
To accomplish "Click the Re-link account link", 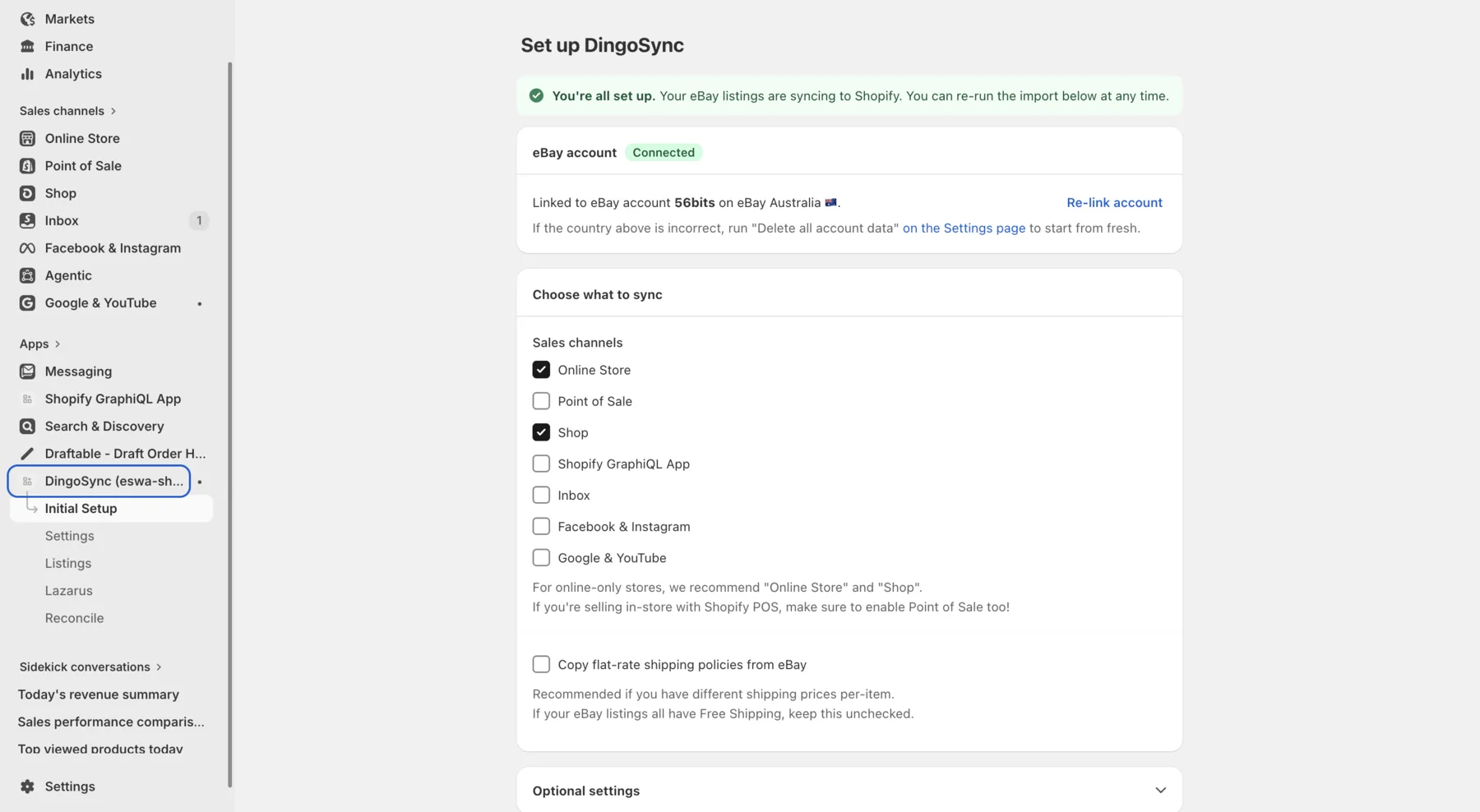I will pos(1114,202).
